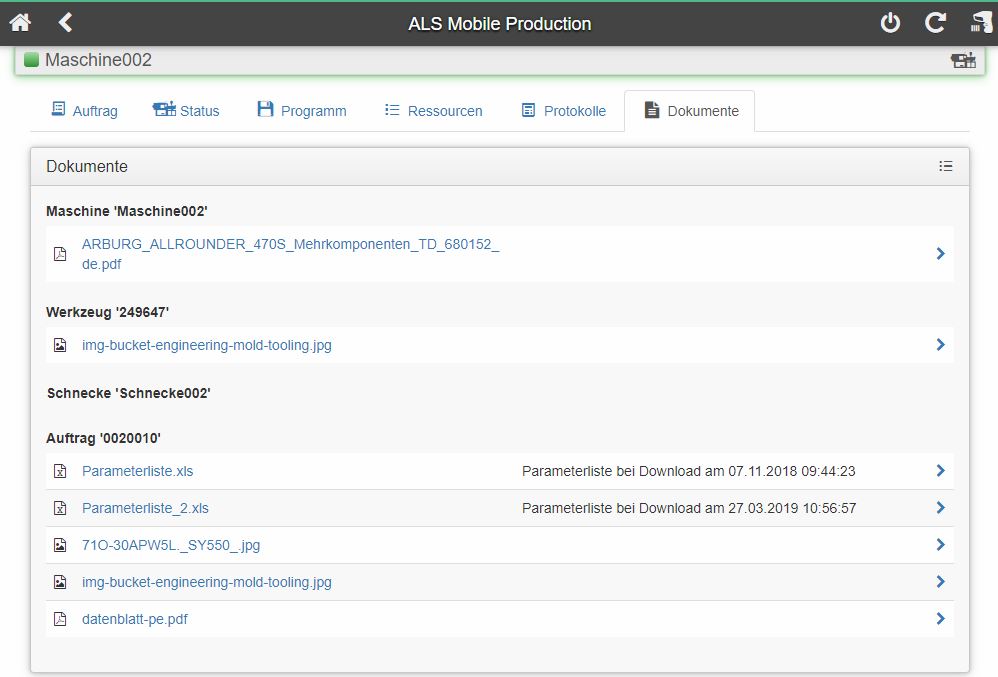Navigate back with the left arrow icon

(65, 22)
